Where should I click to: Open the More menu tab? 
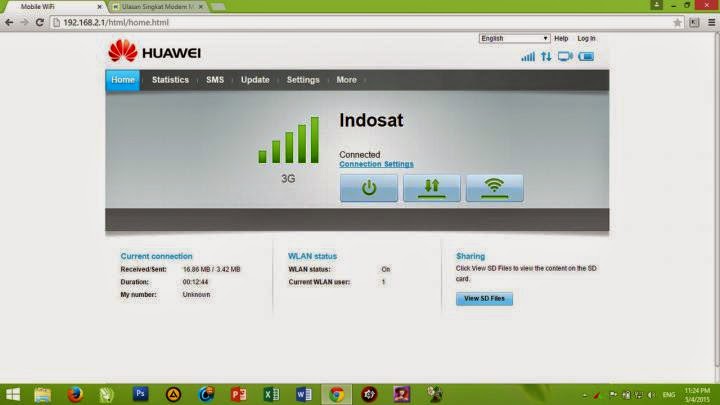tap(347, 80)
